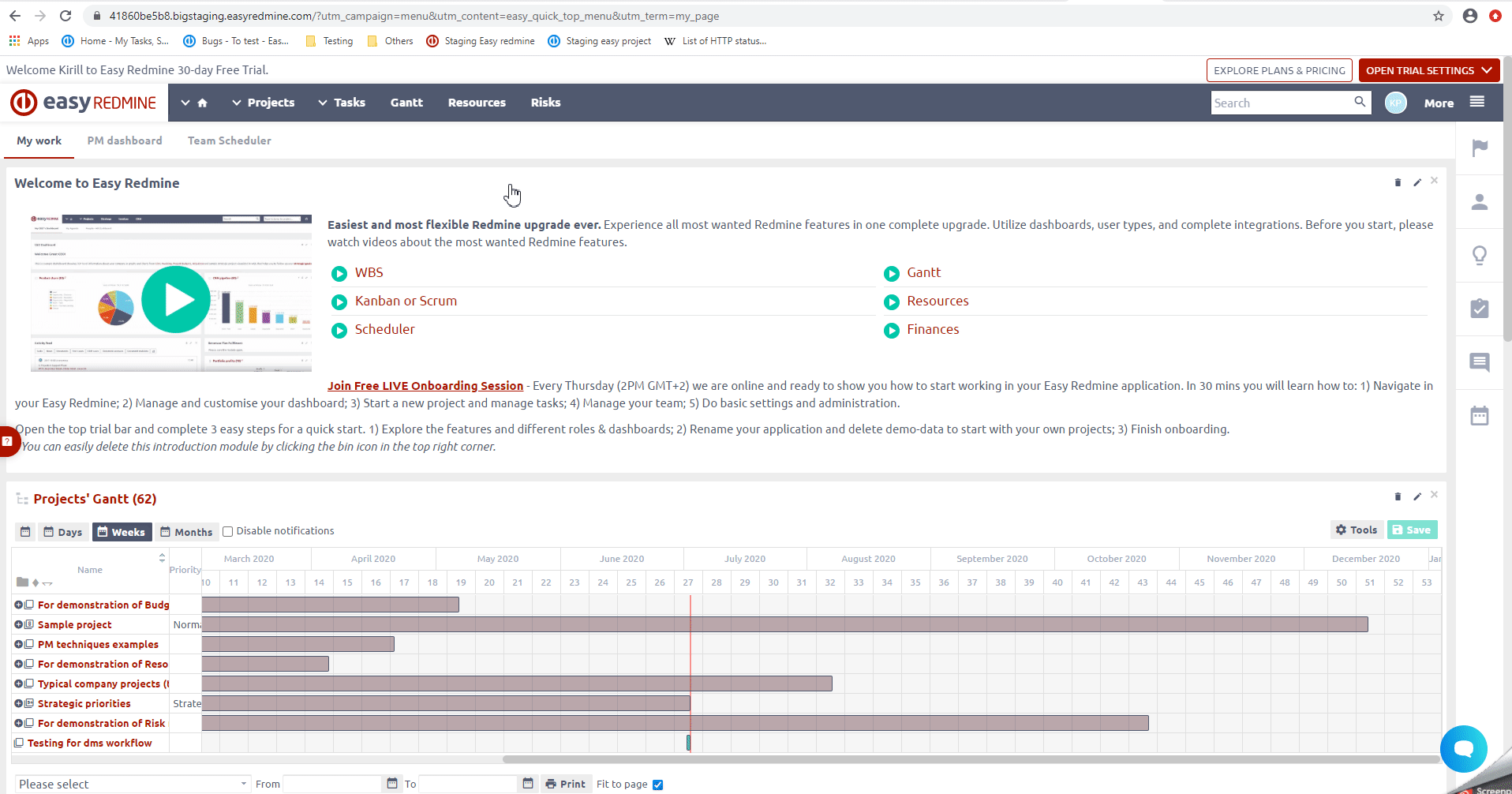This screenshot has width=1512, height=794.
Task: Enable Disable notifications checkbox
Action: point(228,531)
